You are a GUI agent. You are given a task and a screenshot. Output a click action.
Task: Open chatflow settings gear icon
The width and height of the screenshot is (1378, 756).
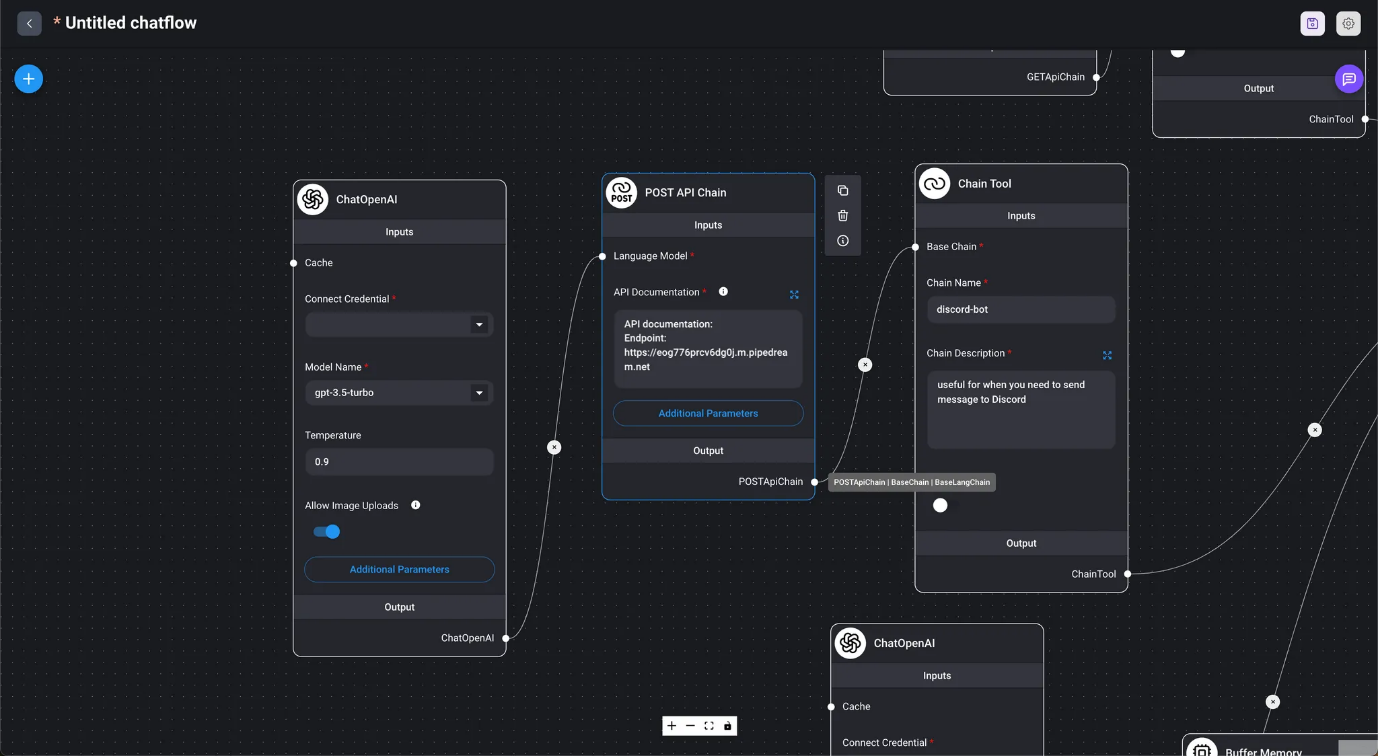coord(1348,24)
